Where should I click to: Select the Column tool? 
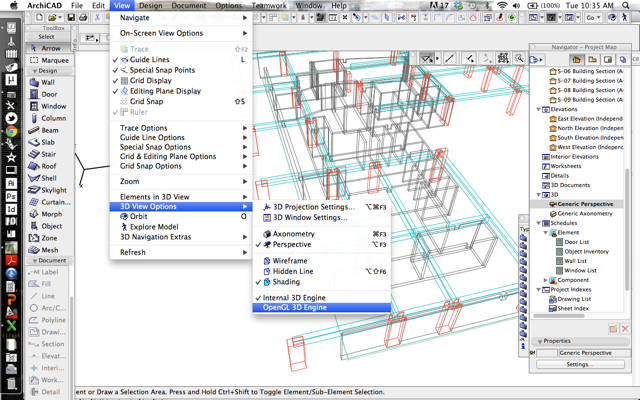click(x=49, y=118)
